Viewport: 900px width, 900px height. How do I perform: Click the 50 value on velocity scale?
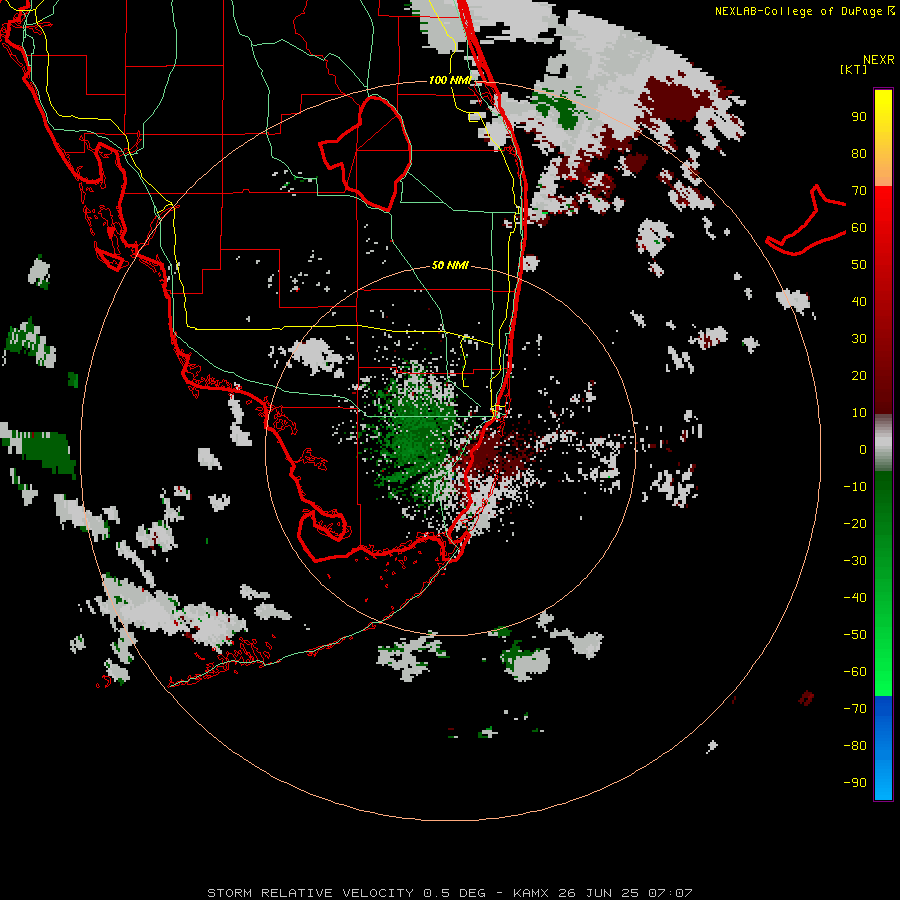tap(859, 265)
